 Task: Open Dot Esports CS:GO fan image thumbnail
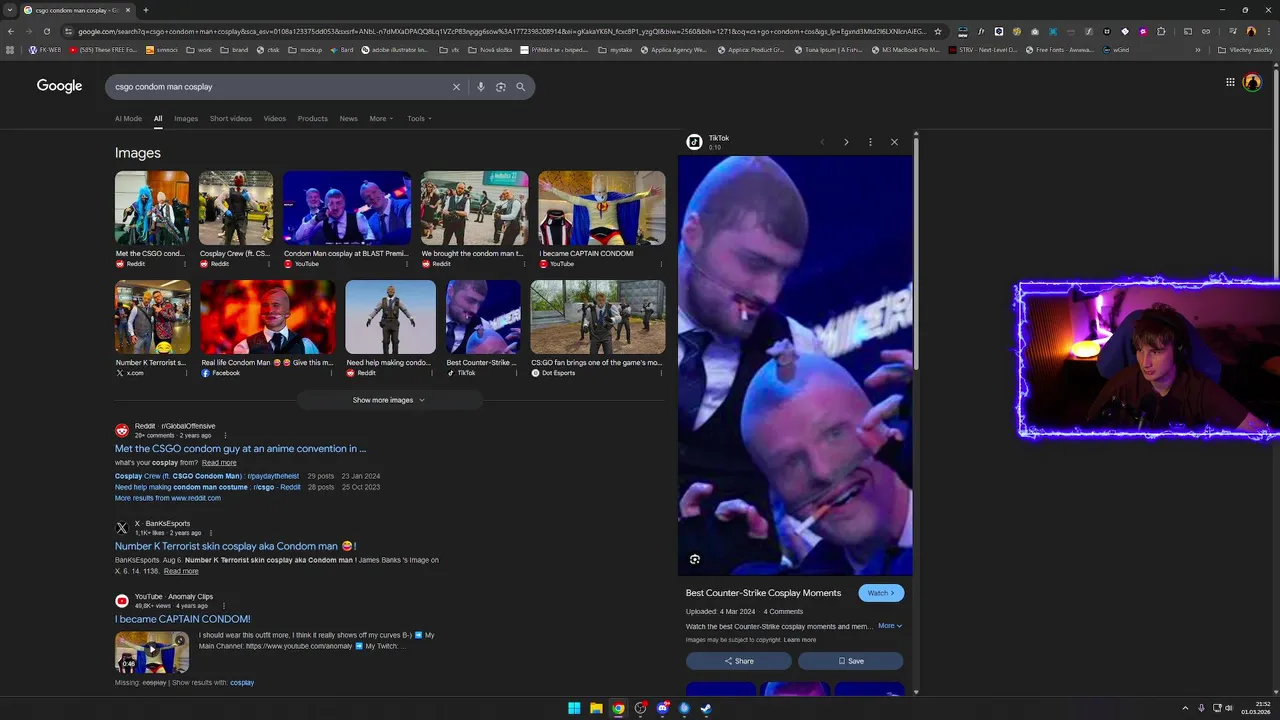point(598,317)
